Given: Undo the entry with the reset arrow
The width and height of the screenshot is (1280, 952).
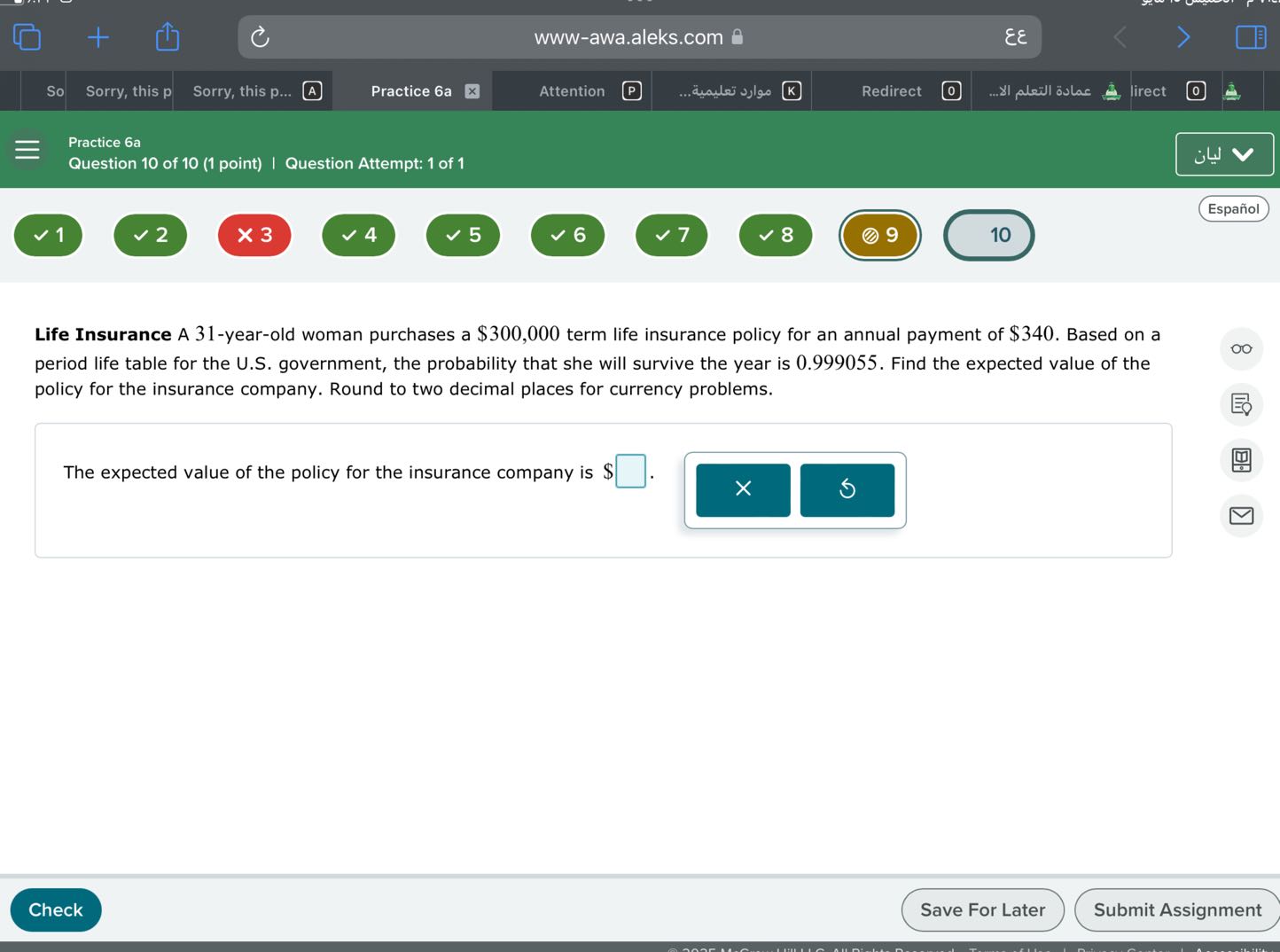Looking at the screenshot, I should point(847,489).
